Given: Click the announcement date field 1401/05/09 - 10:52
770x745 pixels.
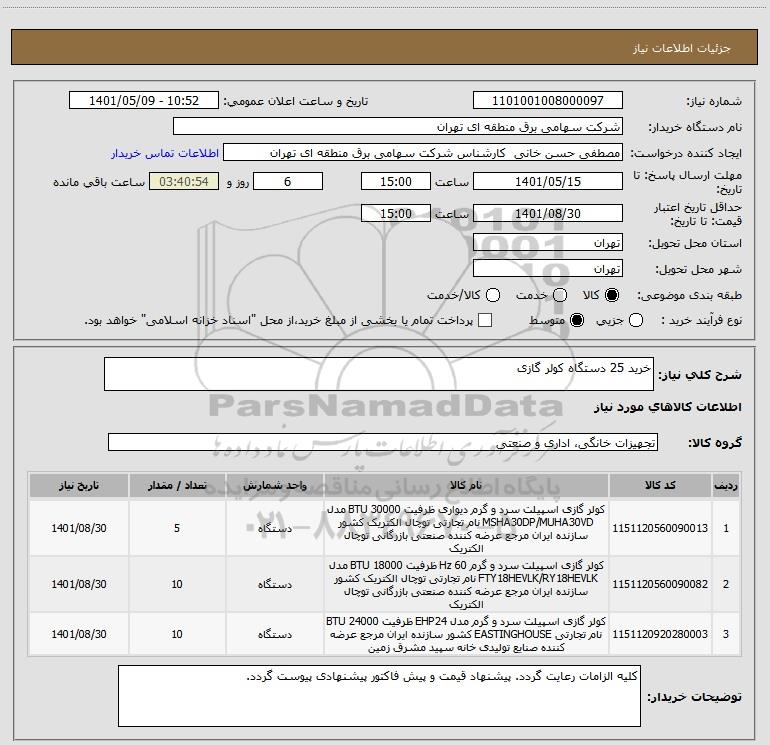Looking at the screenshot, I should click(144, 101).
